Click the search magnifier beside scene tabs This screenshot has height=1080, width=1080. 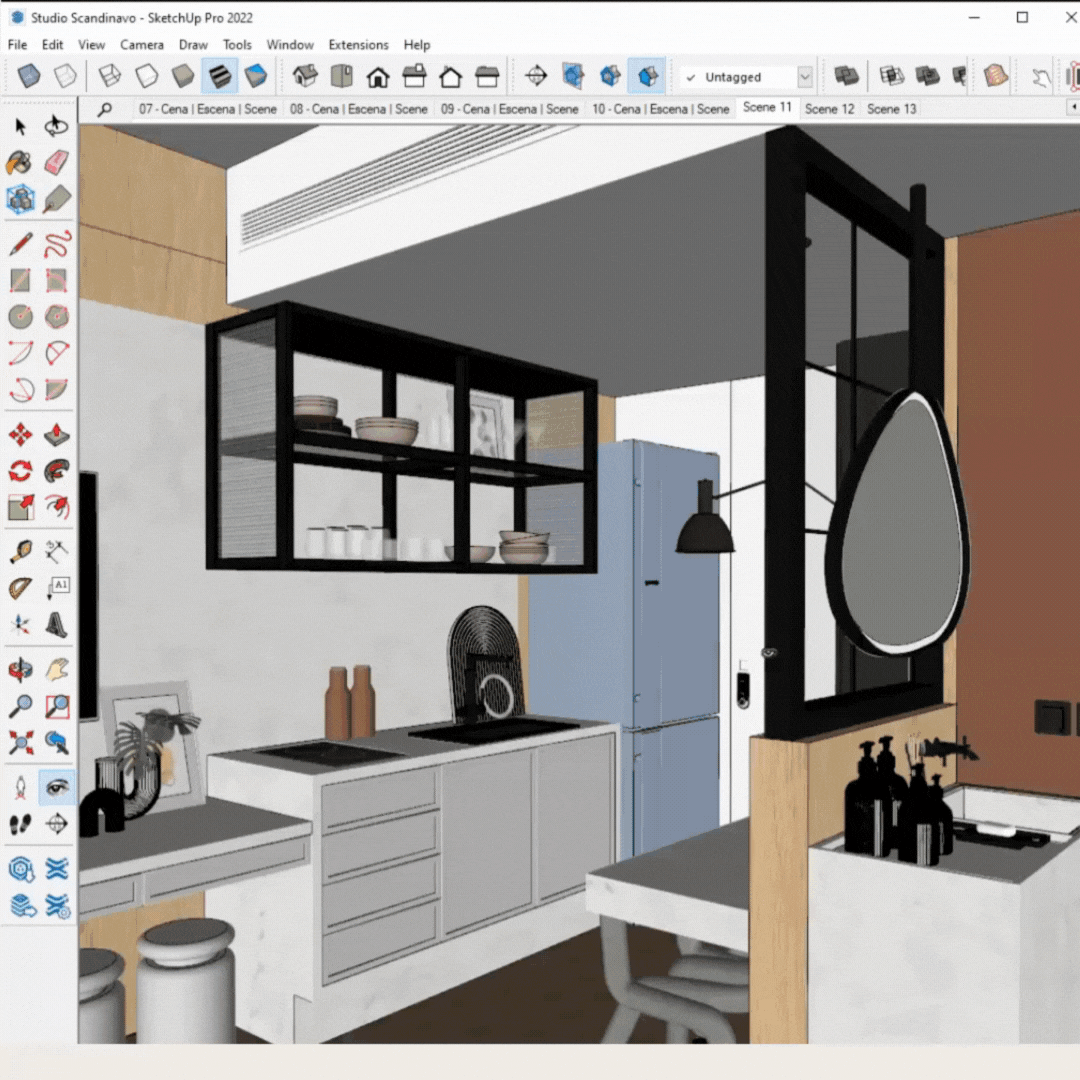point(104,109)
